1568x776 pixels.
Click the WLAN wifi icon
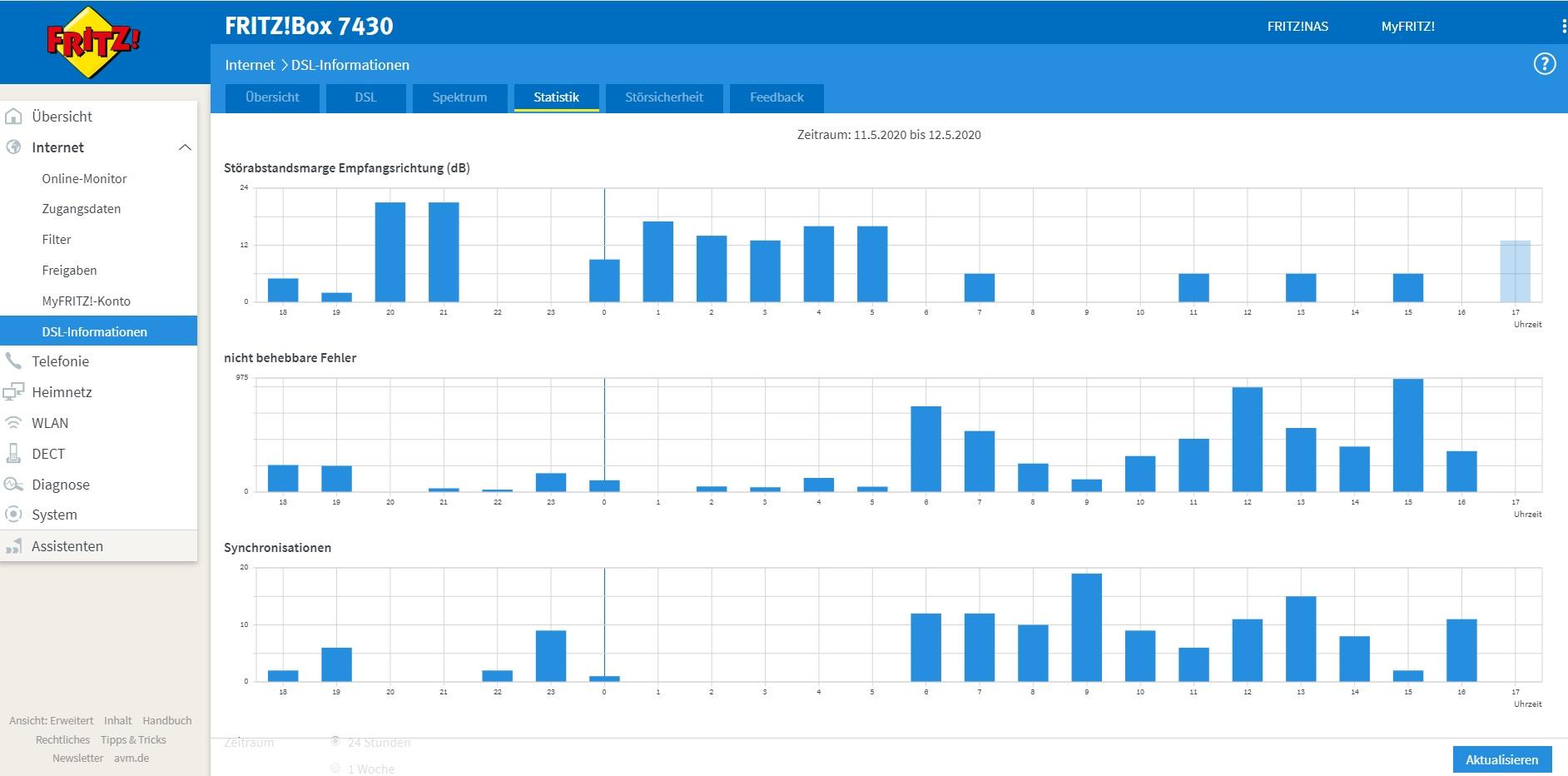[13, 422]
